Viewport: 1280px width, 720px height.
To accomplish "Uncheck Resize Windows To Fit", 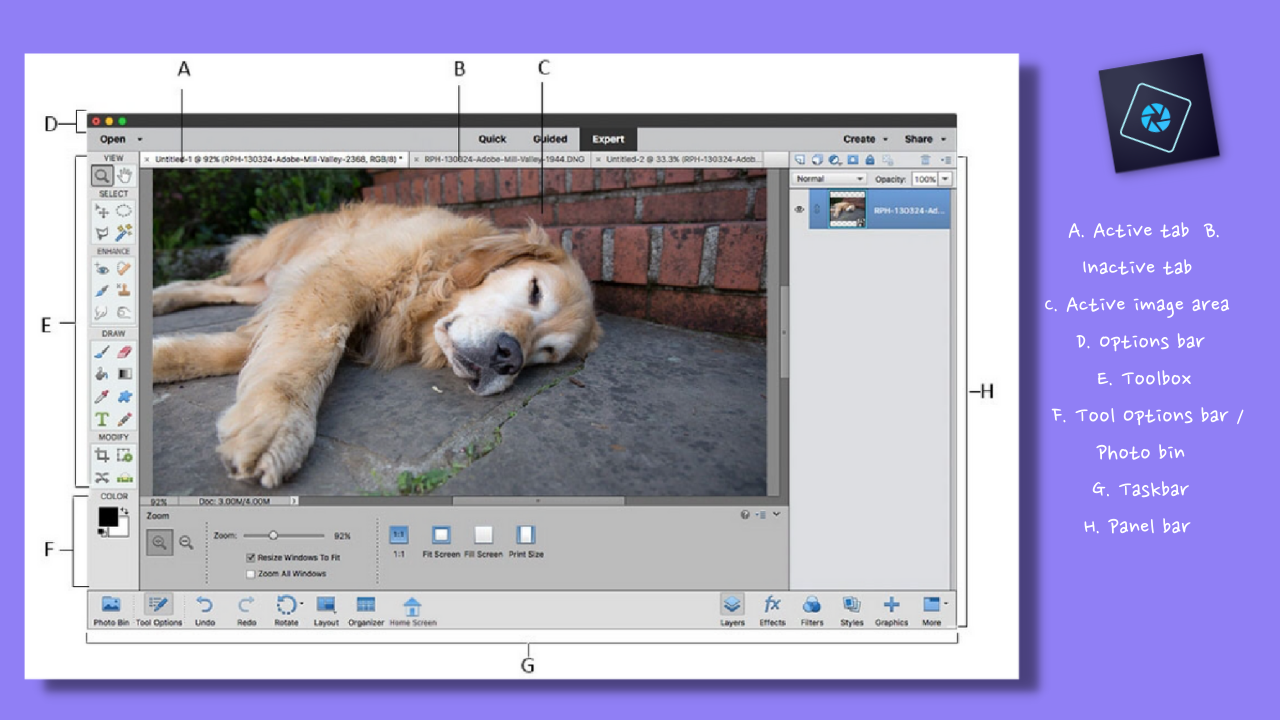I will pyautogui.click(x=251, y=556).
